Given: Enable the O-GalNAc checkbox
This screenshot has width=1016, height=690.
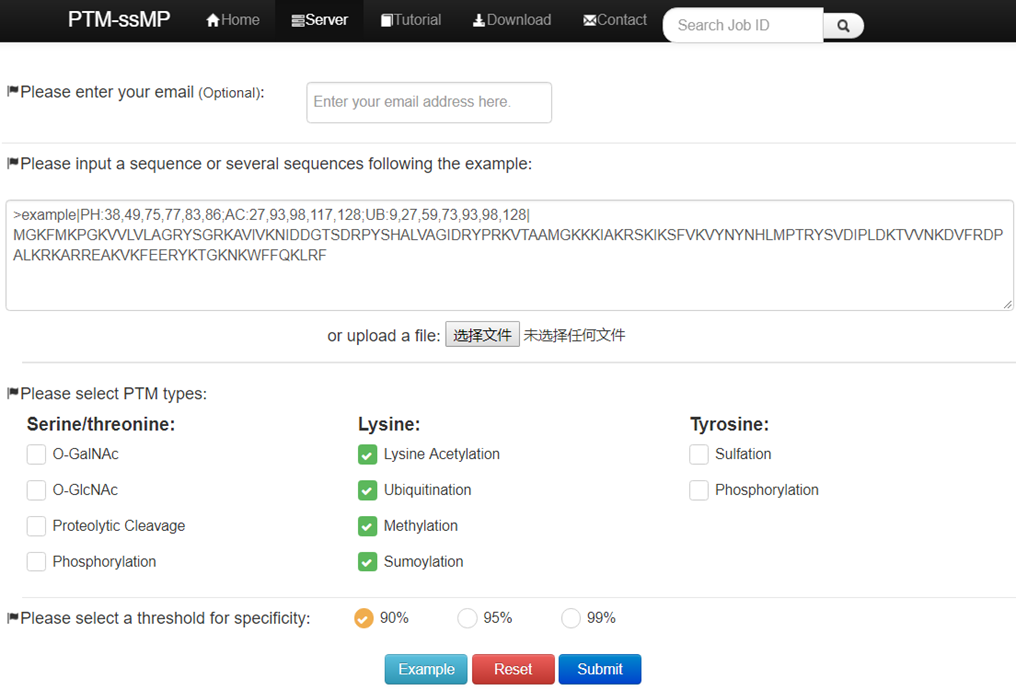Looking at the screenshot, I should [36, 454].
